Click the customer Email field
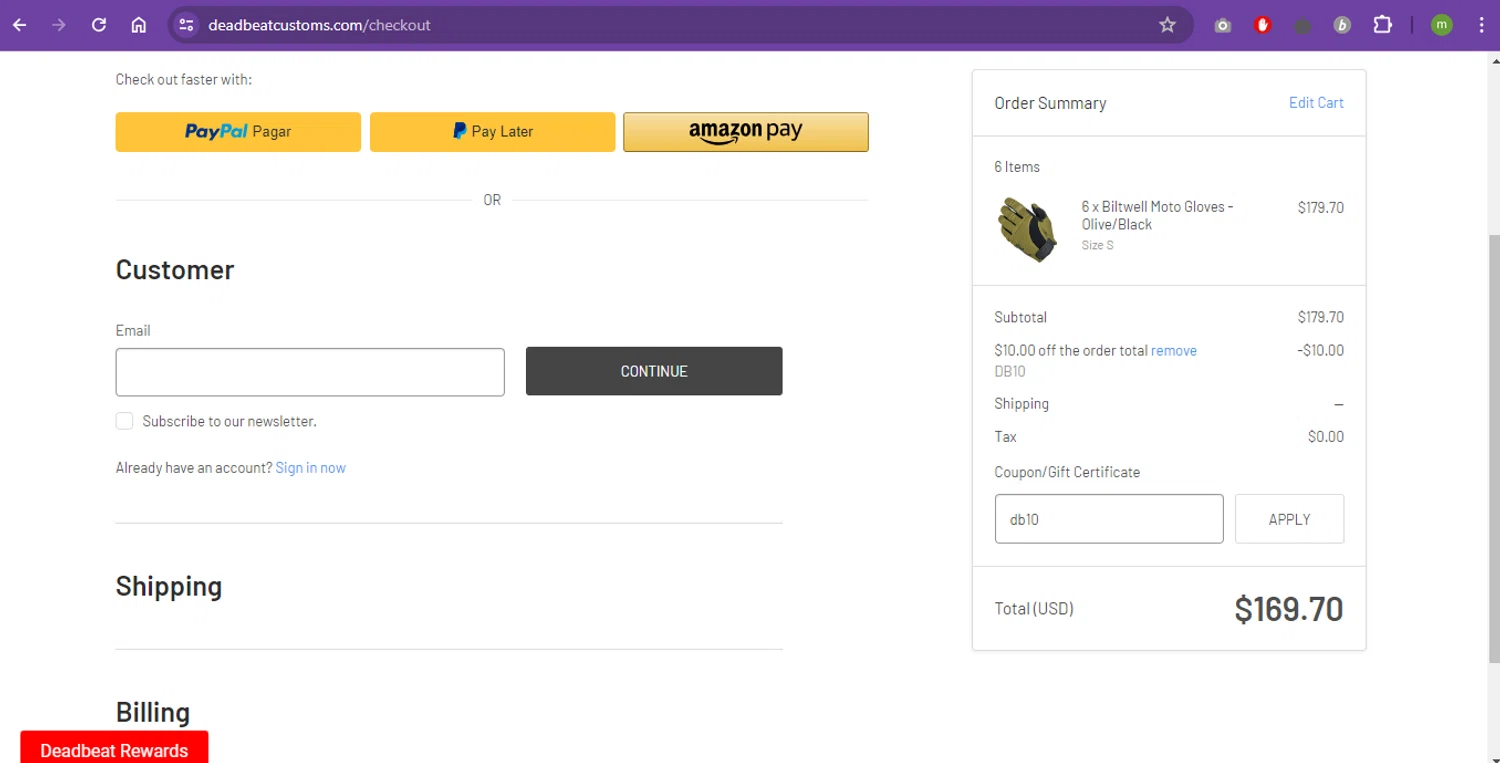Screen dimensions: 1500x763 (310, 372)
